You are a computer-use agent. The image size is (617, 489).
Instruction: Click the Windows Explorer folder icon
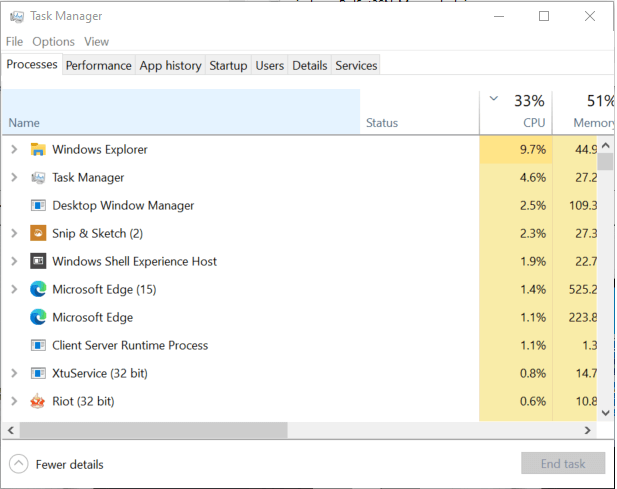click(38, 149)
